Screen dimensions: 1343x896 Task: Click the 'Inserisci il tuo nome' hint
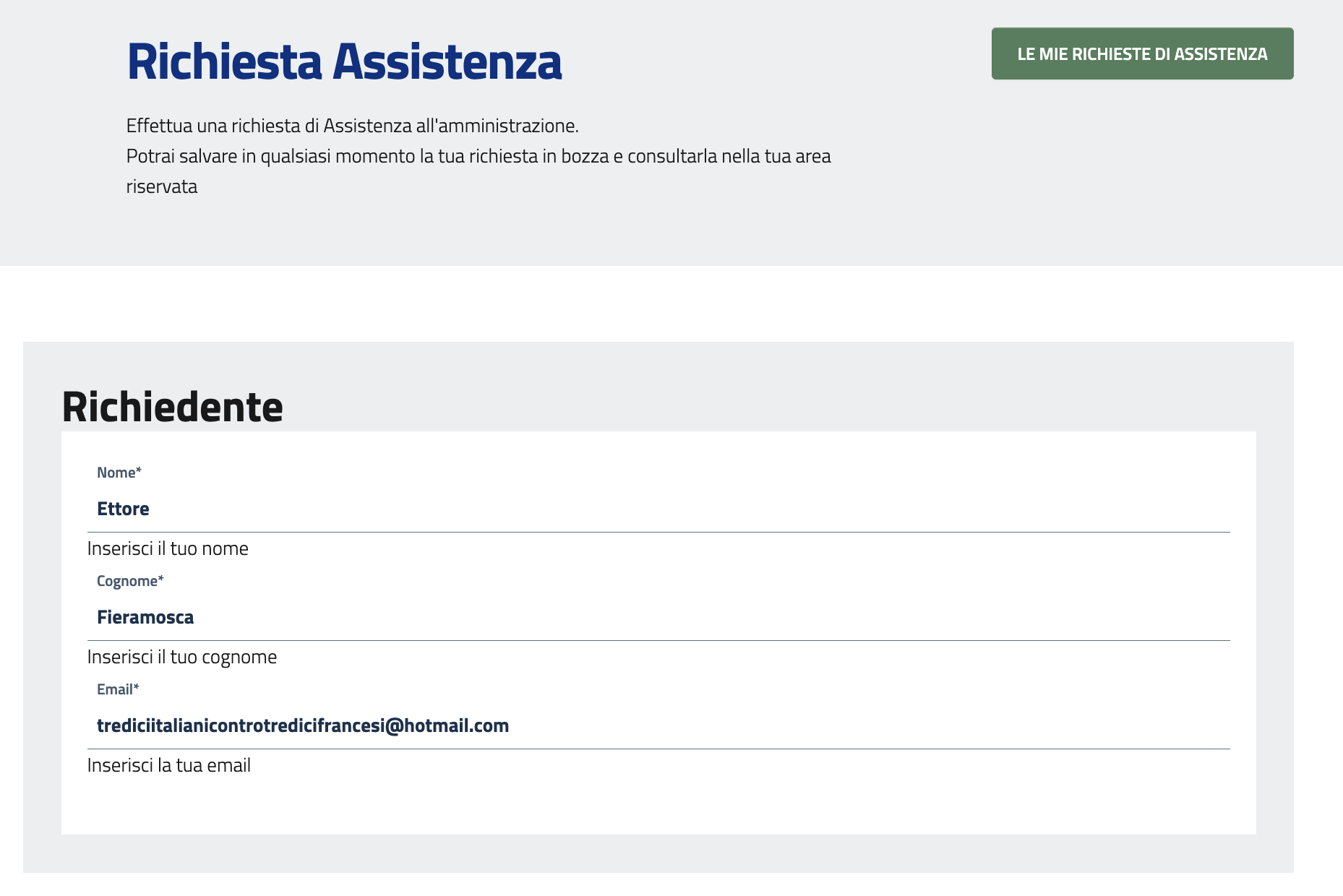click(168, 548)
